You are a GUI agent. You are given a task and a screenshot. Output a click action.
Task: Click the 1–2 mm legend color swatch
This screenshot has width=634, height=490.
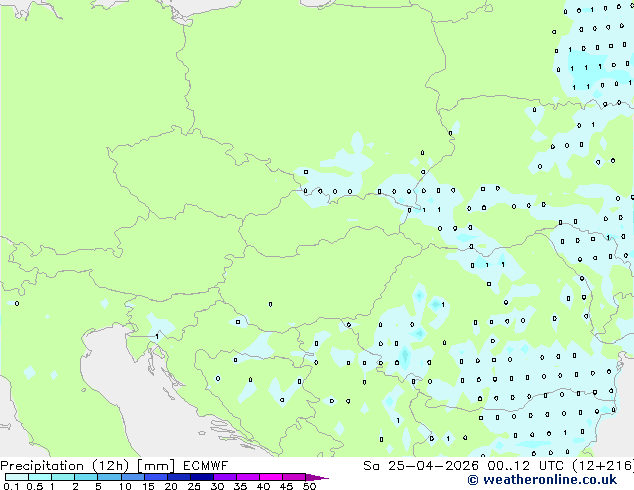coord(63,477)
